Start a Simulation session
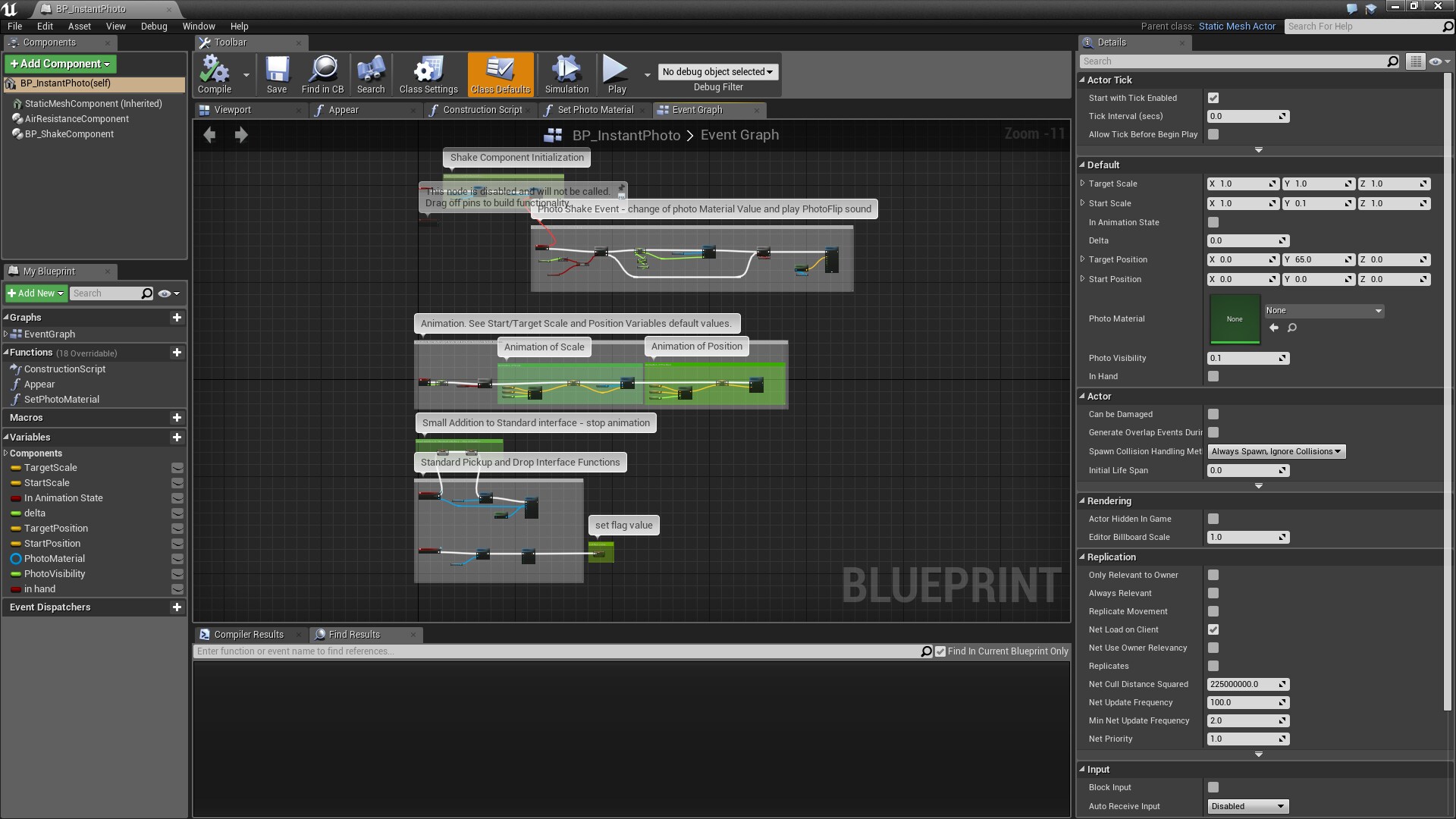 566,74
